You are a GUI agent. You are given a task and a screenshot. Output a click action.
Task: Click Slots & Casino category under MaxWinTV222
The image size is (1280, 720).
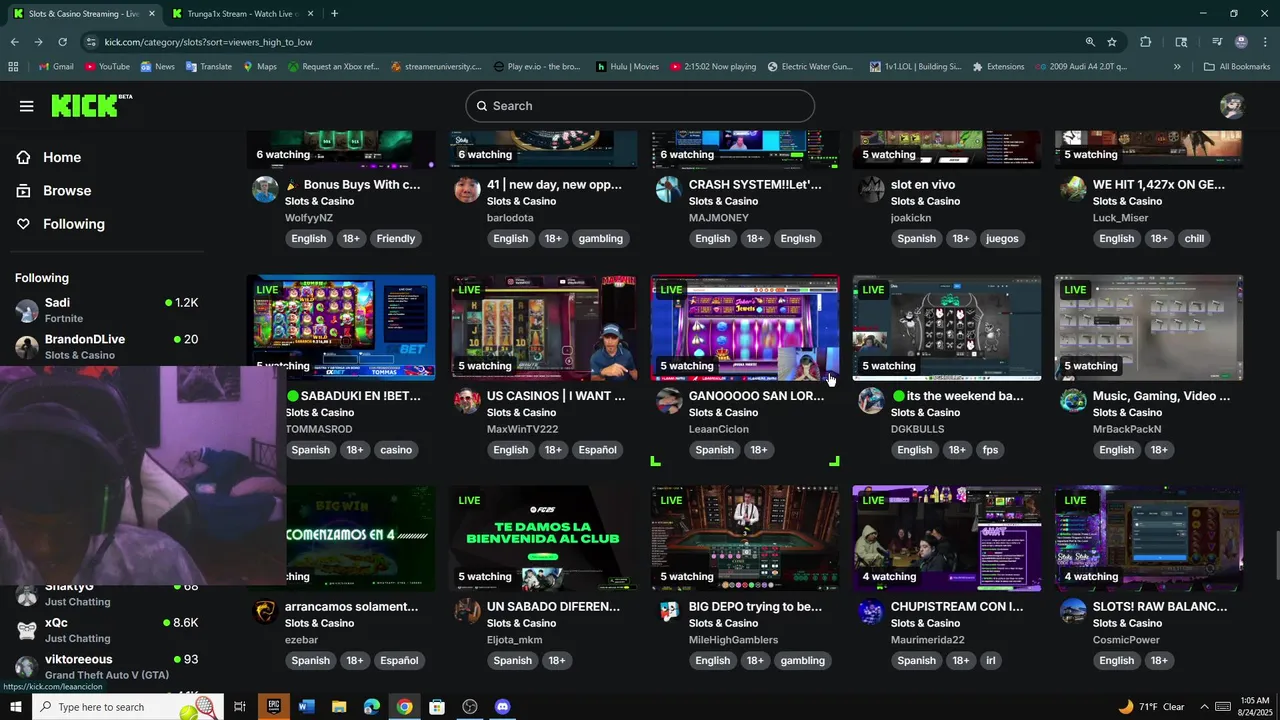(521, 413)
